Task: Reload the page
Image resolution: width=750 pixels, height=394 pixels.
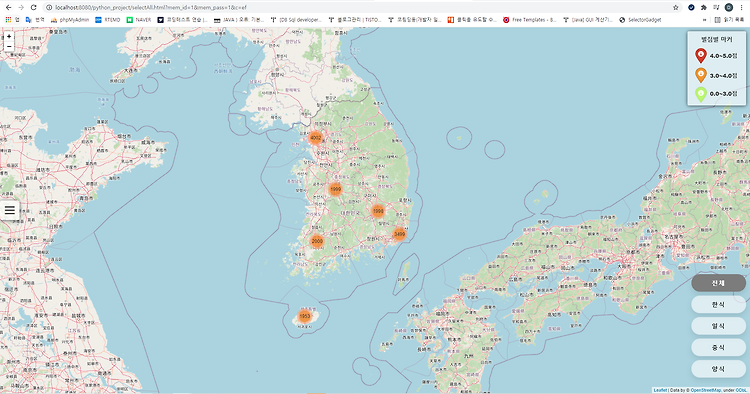Action: pyautogui.click(x=33, y=7)
